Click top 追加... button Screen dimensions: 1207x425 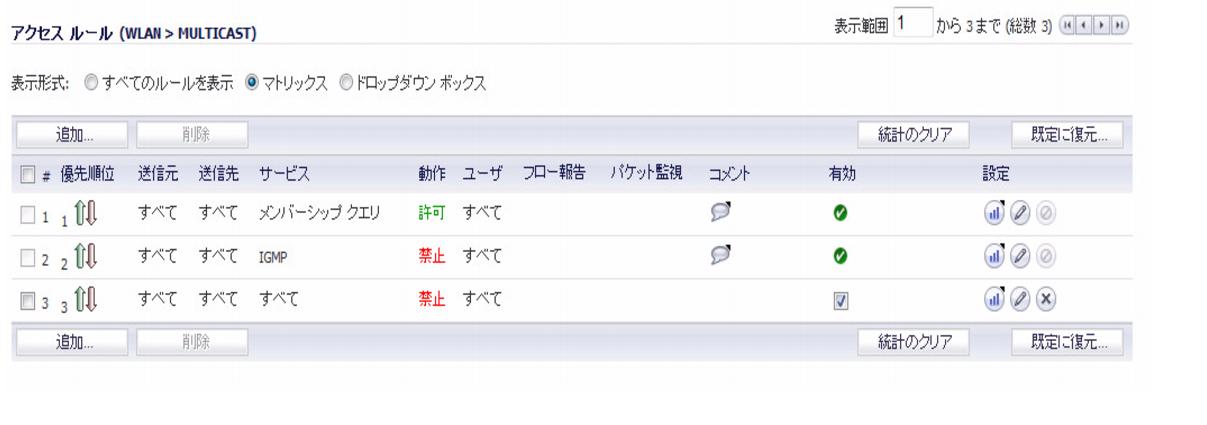pos(72,135)
